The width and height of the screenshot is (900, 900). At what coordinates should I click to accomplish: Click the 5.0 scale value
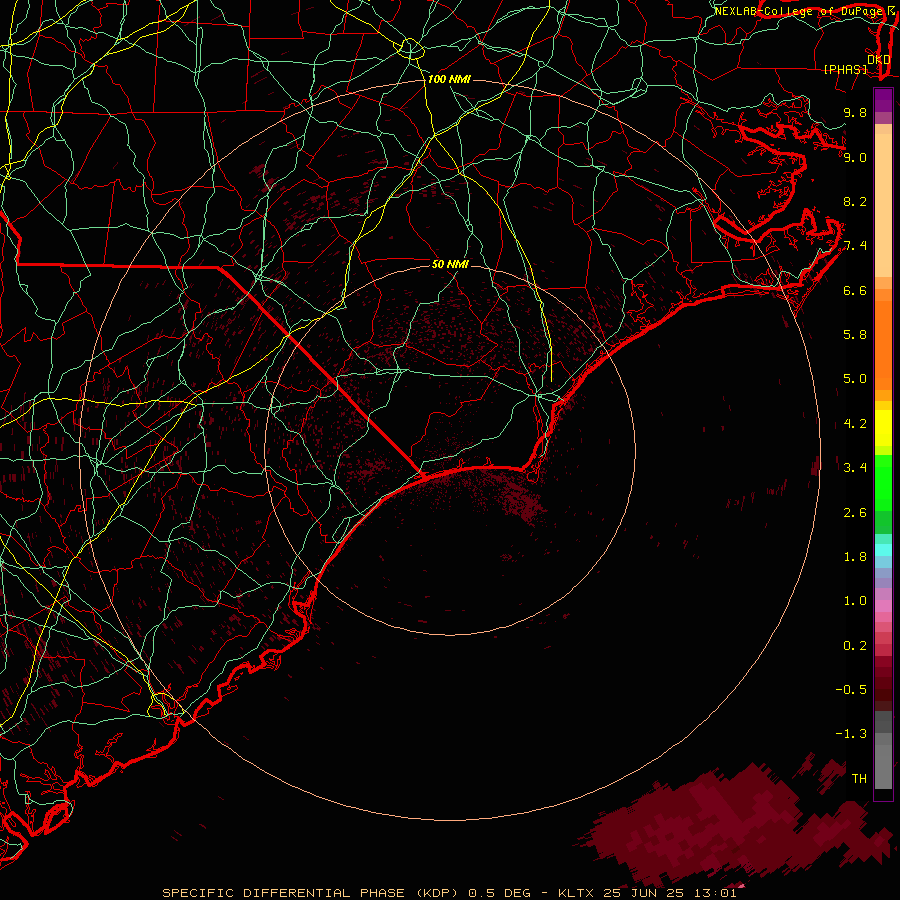tap(855, 379)
